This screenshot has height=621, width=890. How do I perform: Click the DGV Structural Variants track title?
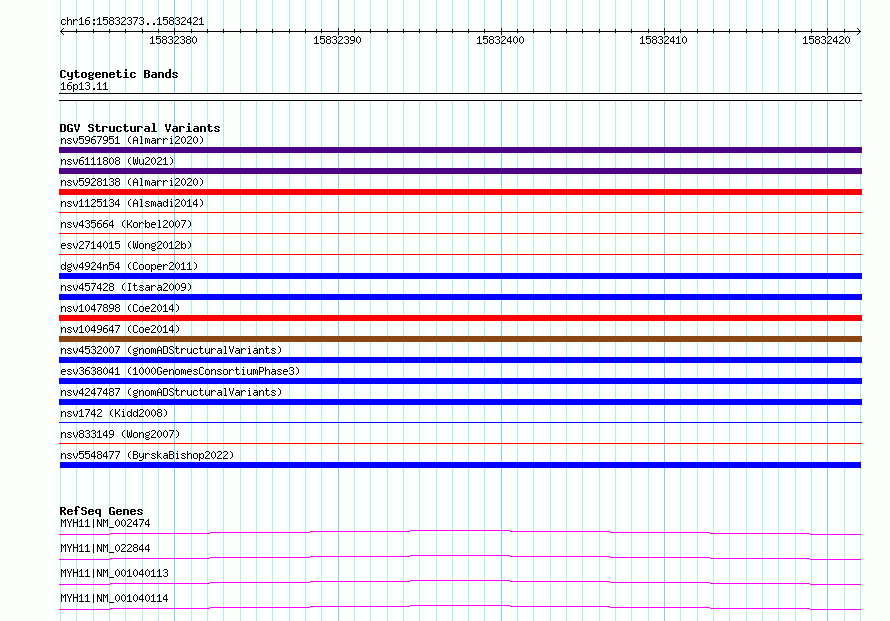(140, 128)
